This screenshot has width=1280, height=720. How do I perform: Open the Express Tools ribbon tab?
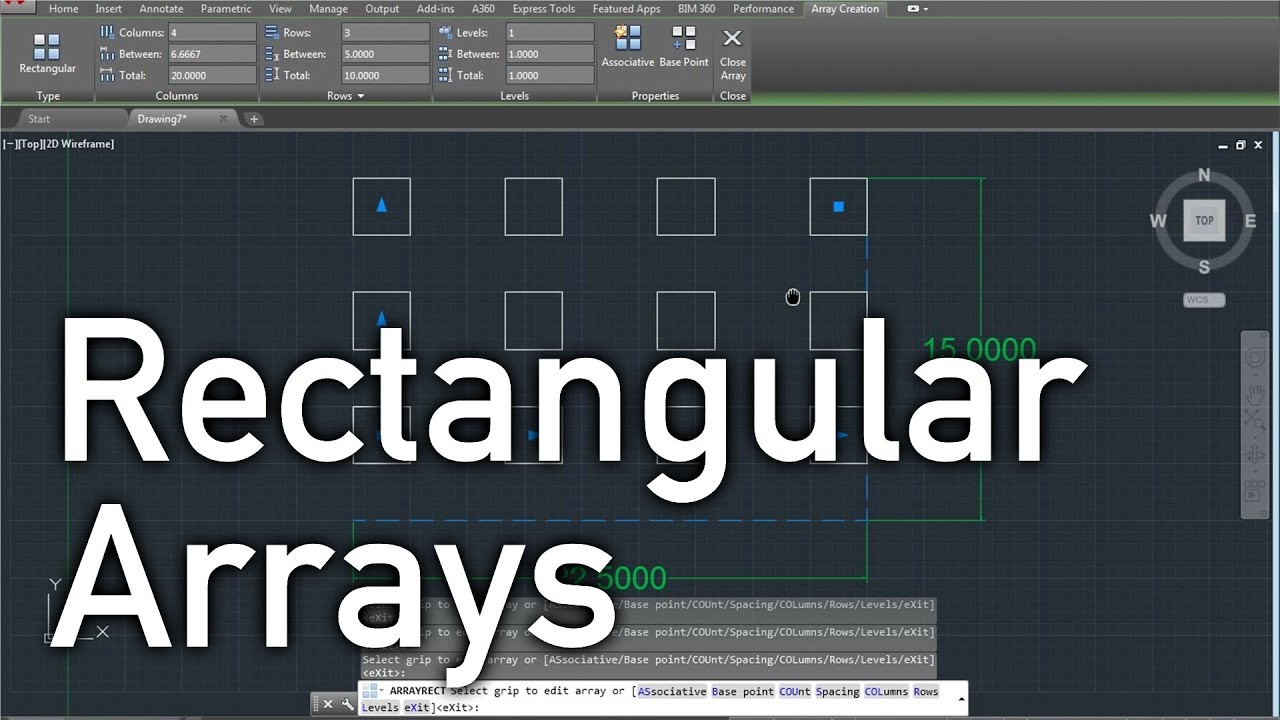tap(544, 9)
